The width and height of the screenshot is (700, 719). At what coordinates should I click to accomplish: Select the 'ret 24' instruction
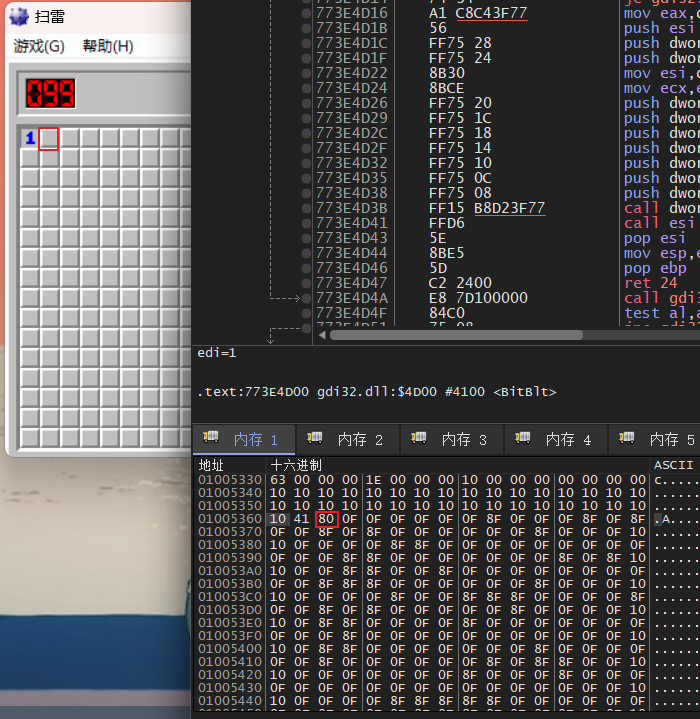pyautogui.click(x=650, y=283)
